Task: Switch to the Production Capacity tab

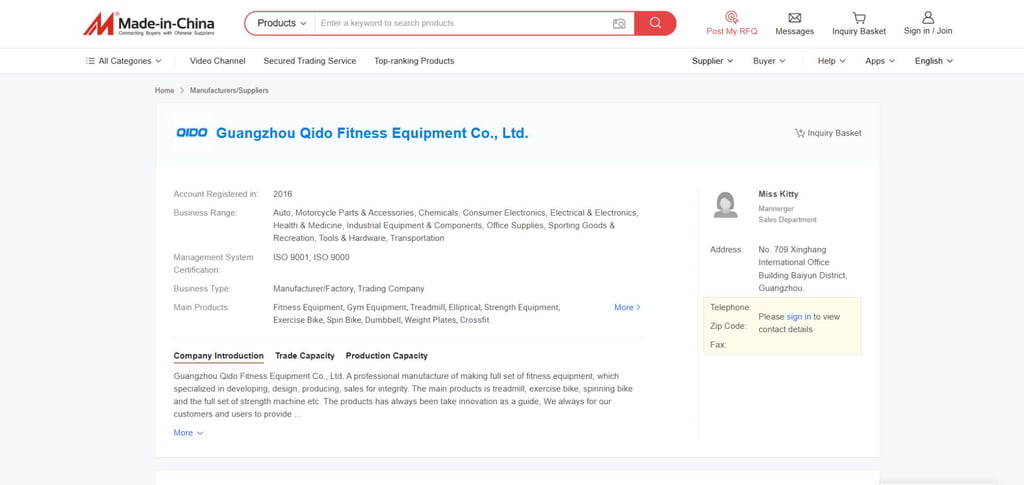Action: (386, 356)
